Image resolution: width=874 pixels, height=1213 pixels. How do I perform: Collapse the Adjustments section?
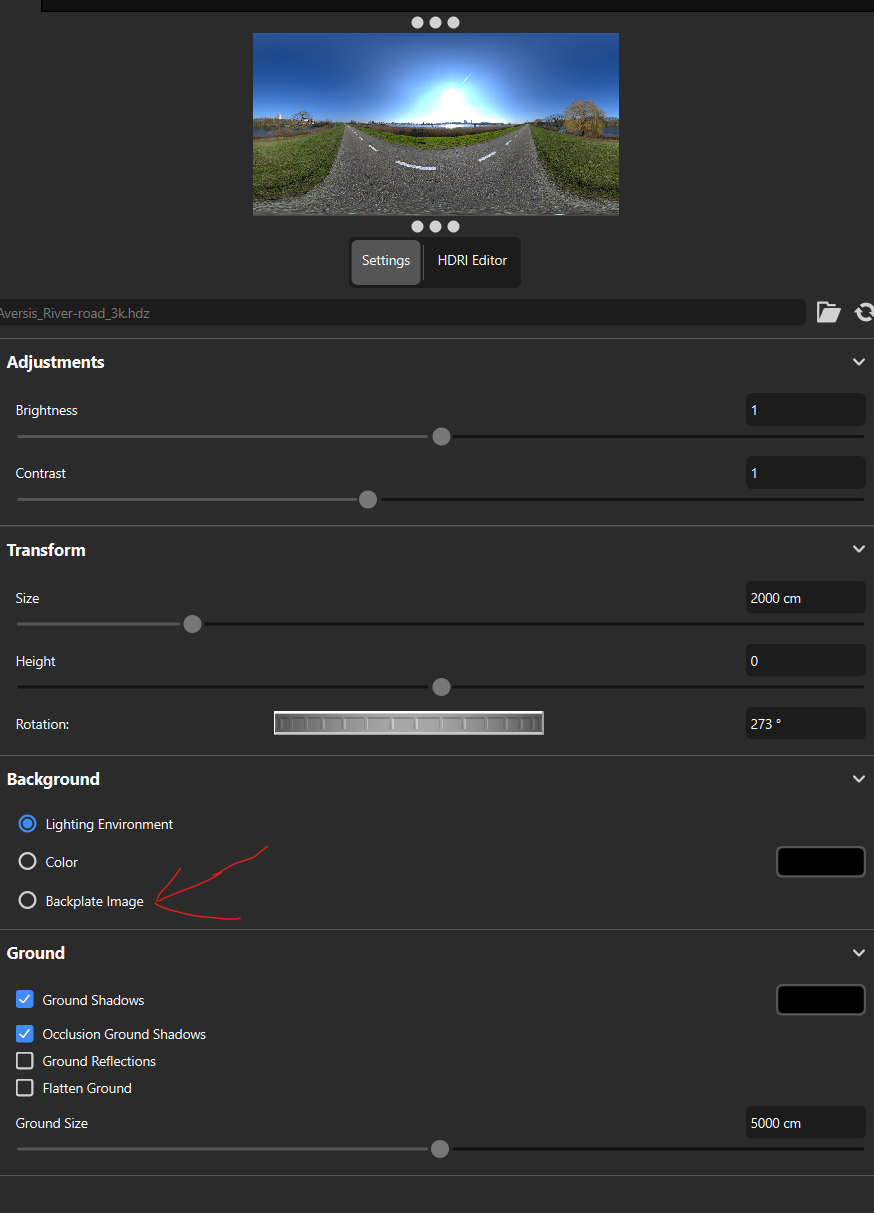(x=858, y=362)
